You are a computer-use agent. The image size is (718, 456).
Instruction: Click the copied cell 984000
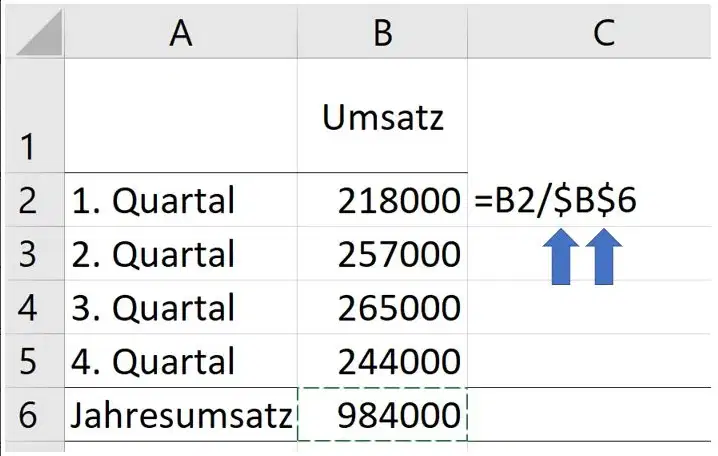point(382,414)
